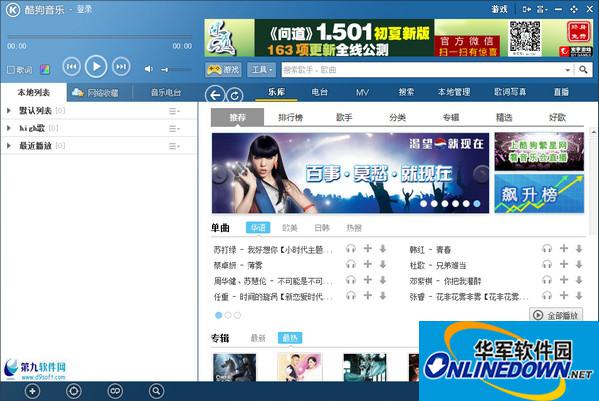Open the colorful skin palette icon
The image size is (599, 401).
click(x=45, y=69)
